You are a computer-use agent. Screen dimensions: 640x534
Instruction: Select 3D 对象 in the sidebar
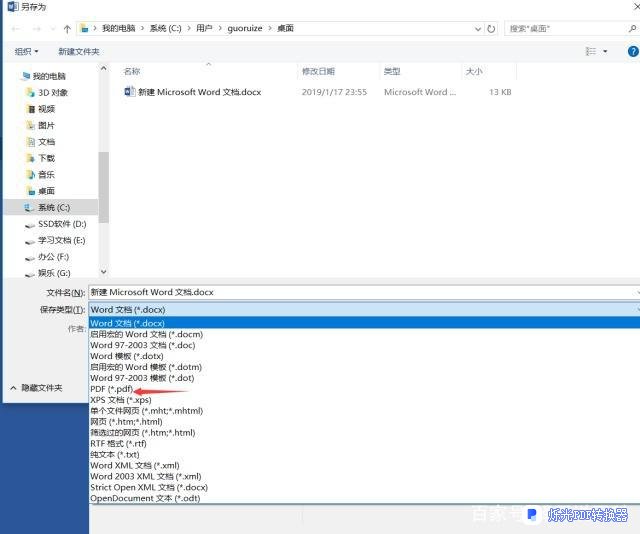53,93
